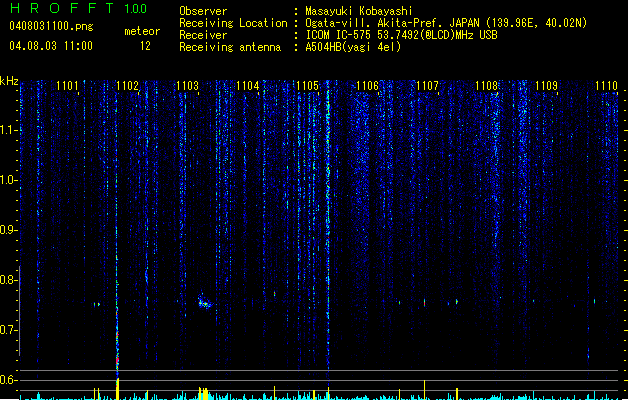Click the Observer label
The height and width of the screenshot is (400, 629).
click(203, 11)
